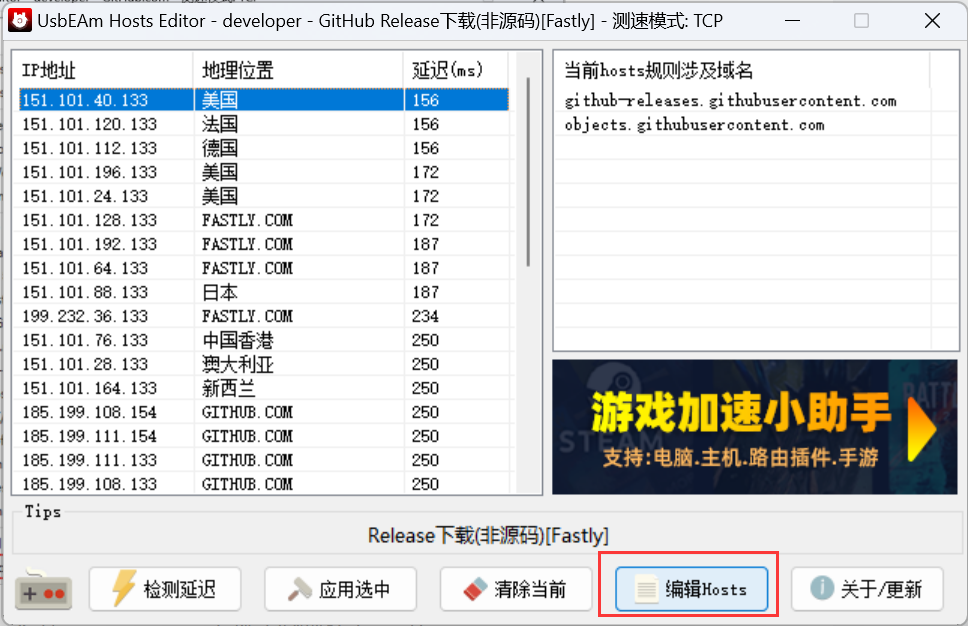This screenshot has width=968, height=626.
Task: Select the row 151.101.28.133
Action: tap(264, 364)
